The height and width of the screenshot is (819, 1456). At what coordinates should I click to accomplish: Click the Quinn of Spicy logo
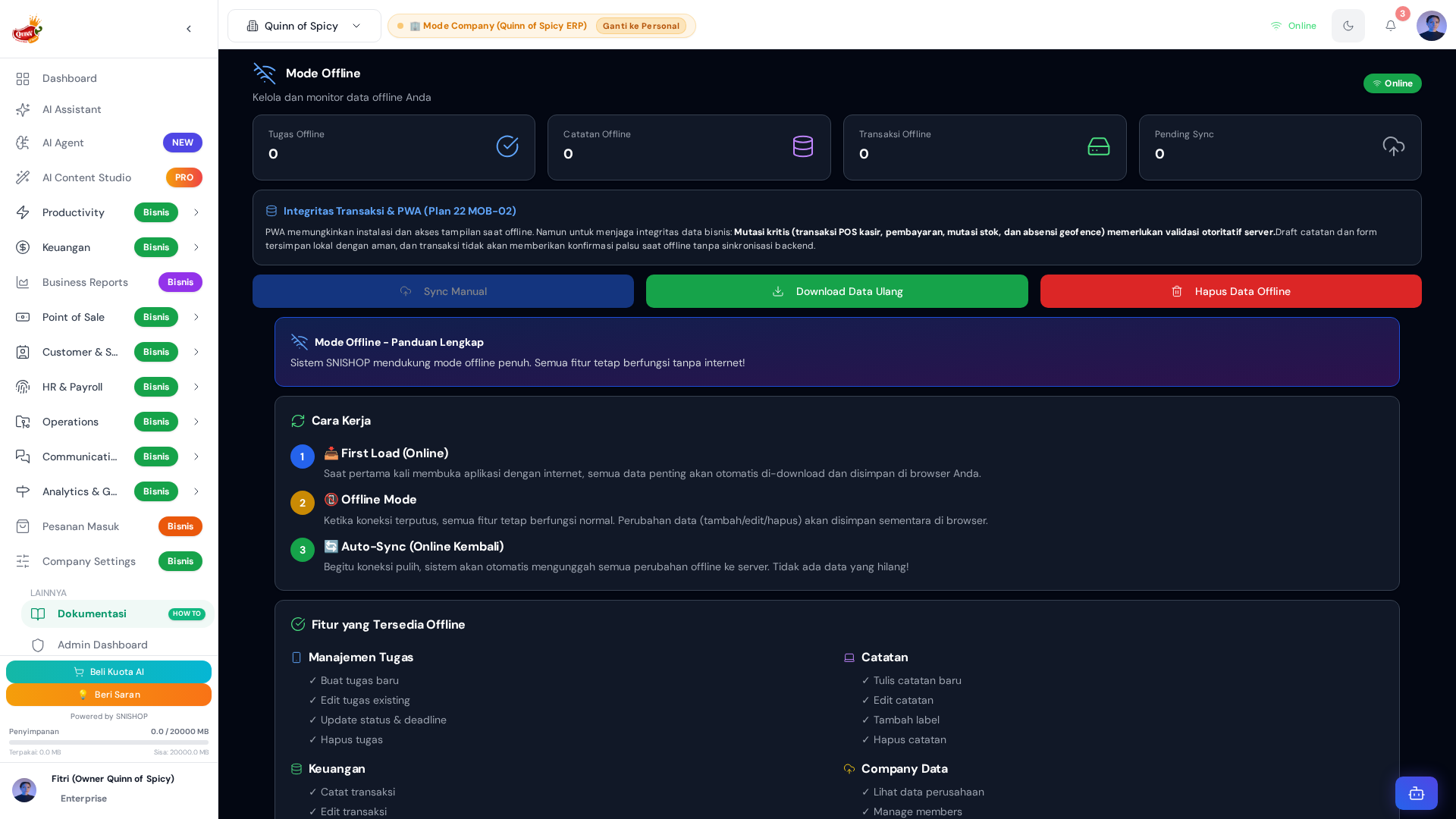pyautogui.click(x=27, y=29)
